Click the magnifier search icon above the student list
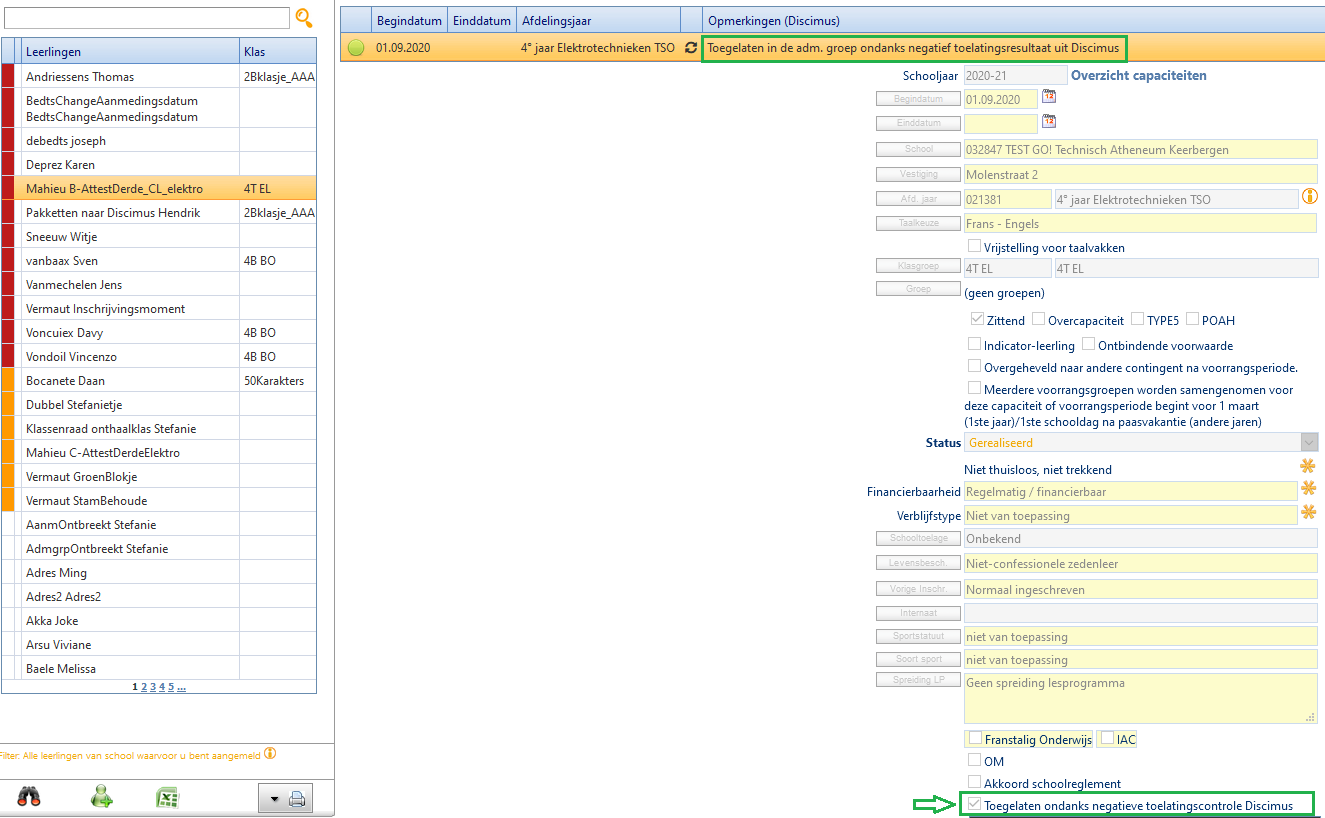The image size is (1325, 818). (304, 17)
